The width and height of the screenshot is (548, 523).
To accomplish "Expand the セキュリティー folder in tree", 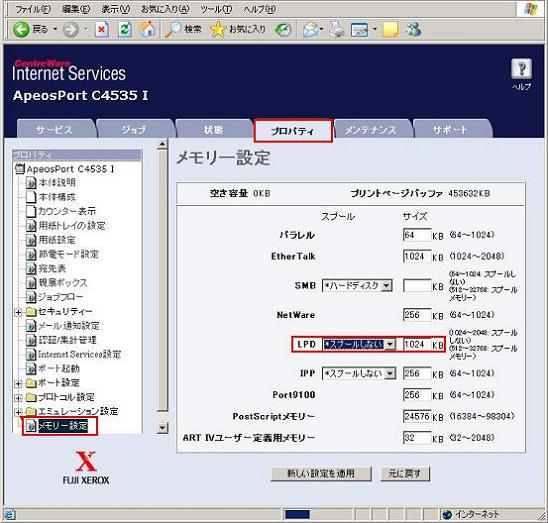I will [18, 312].
